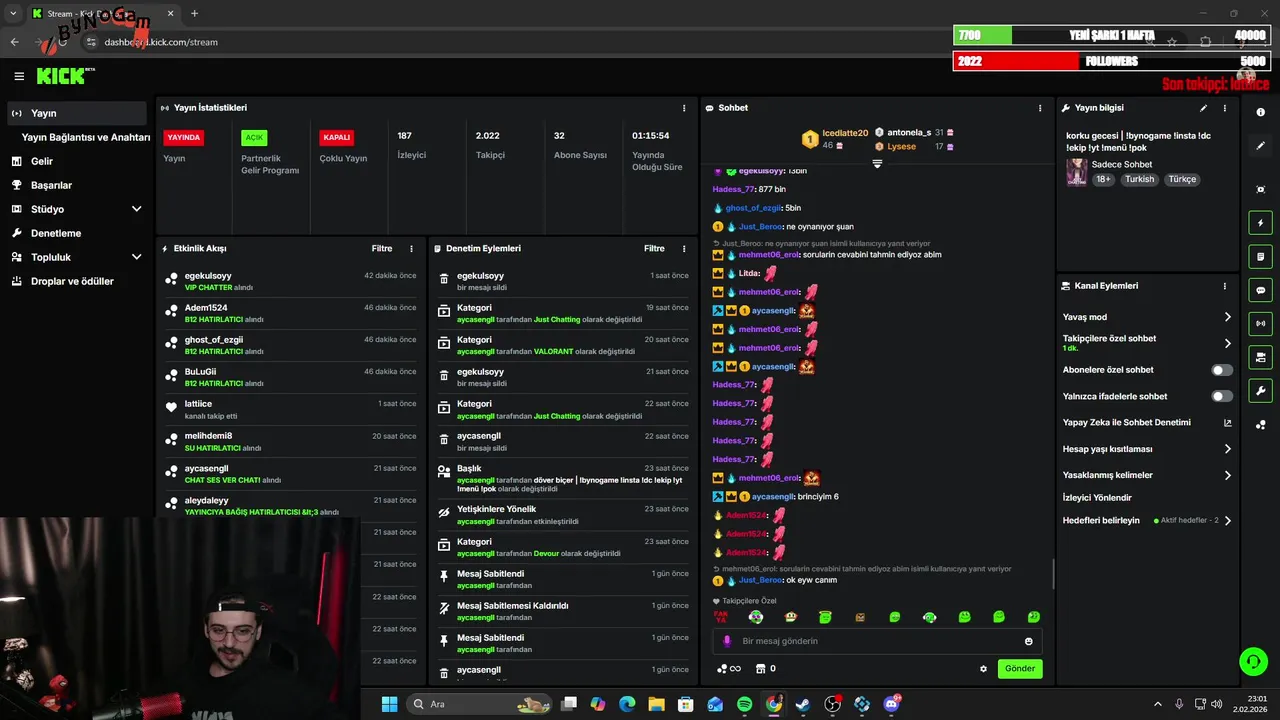
Task: Open Kanal Eylemleri three-dot options
Action: click(x=1224, y=286)
